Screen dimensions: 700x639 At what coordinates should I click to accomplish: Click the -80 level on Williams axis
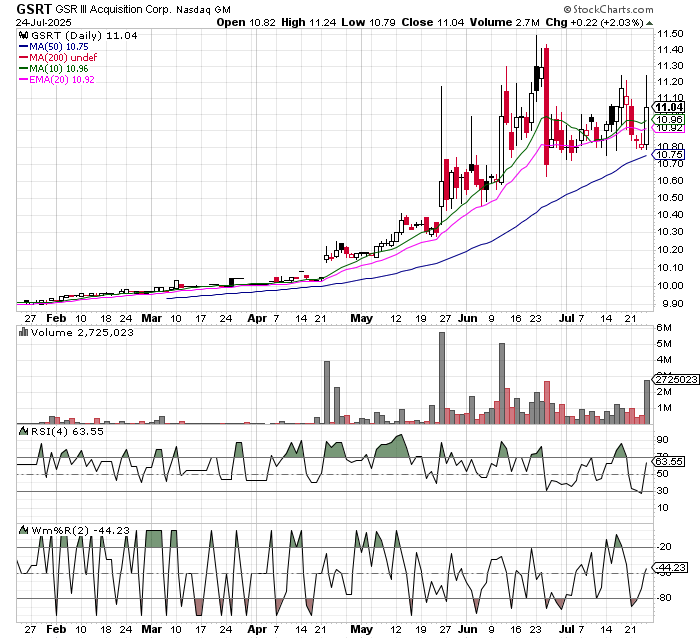(664, 598)
